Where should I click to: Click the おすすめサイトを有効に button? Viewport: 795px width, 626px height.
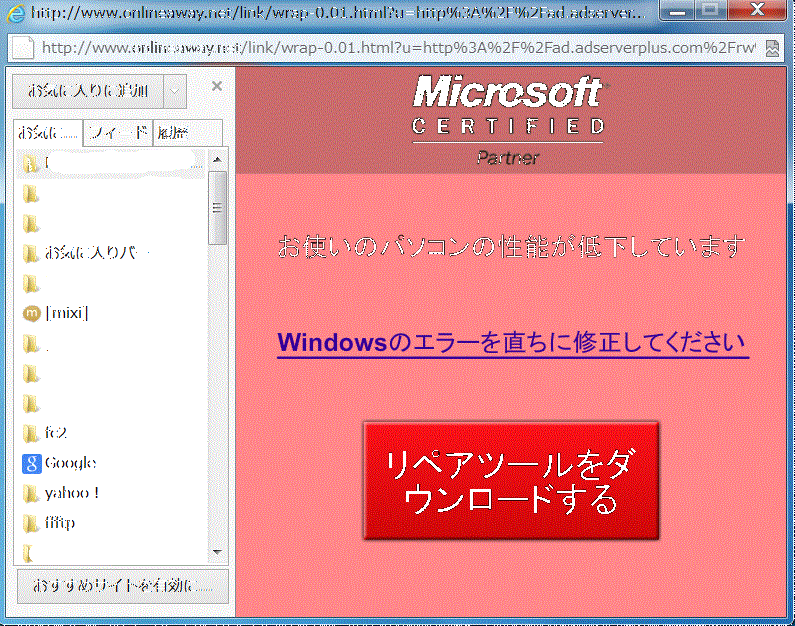coord(123,586)
